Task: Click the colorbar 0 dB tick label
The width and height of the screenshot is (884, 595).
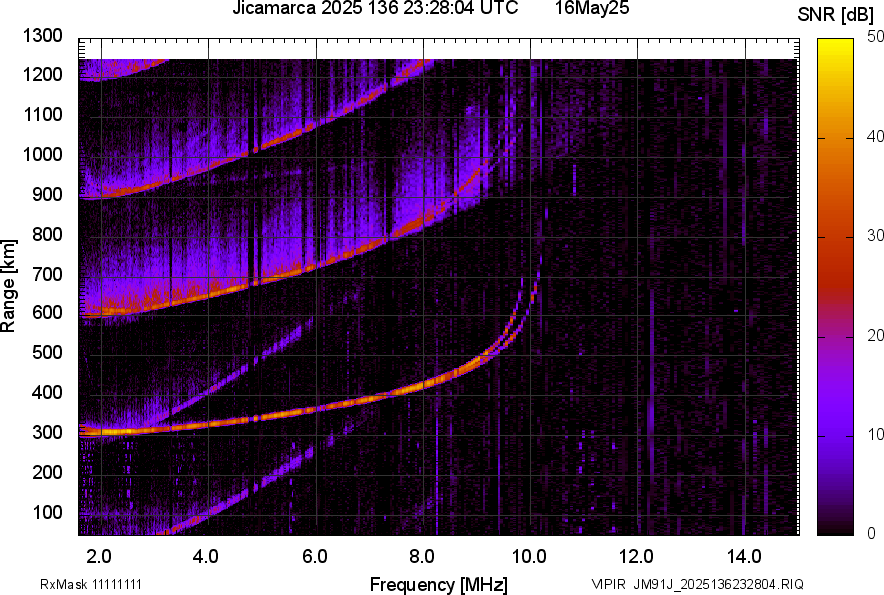Action: [x=872, y=533]
